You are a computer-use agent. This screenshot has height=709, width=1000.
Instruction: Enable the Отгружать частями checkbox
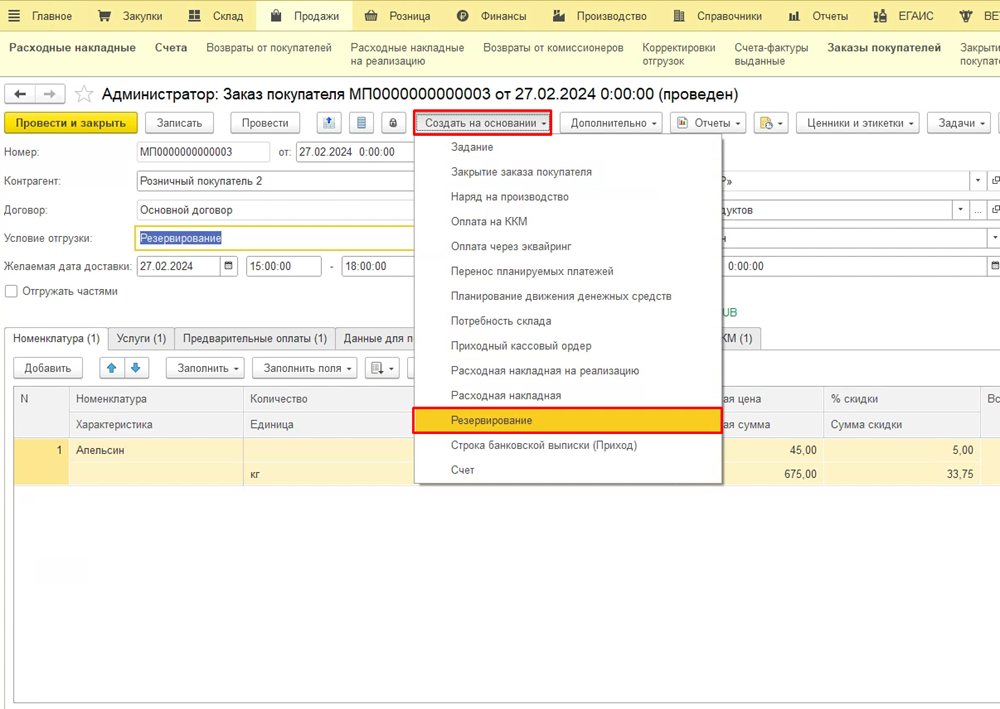[12, 291]
